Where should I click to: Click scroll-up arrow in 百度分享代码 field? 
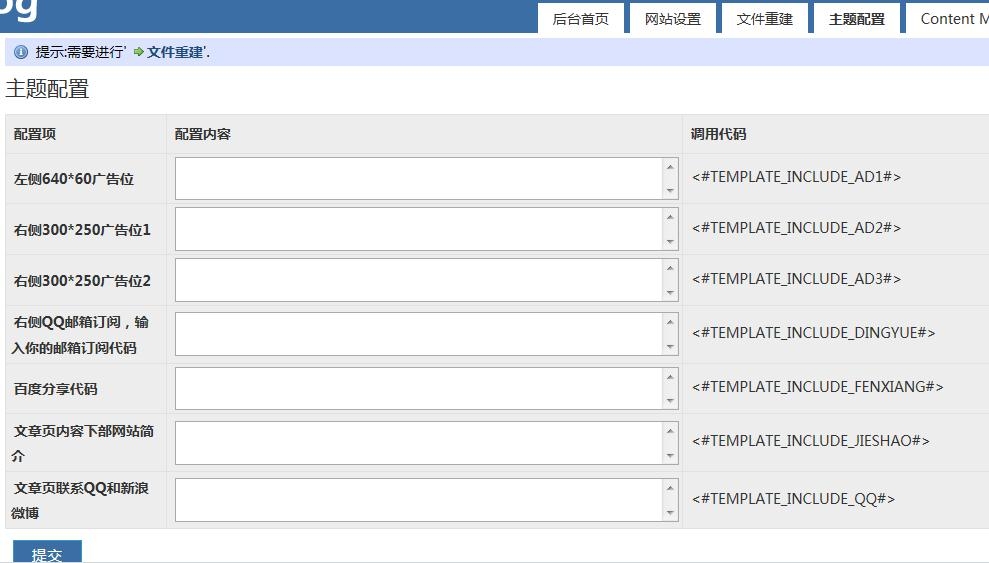(x=670, y=376)
